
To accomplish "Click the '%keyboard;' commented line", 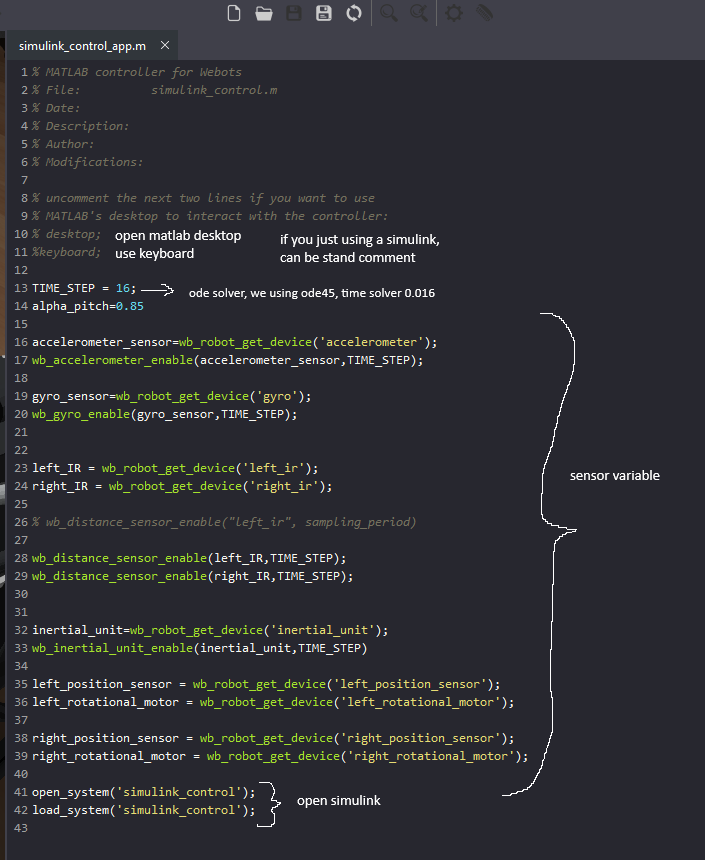I will click(66, 252).
